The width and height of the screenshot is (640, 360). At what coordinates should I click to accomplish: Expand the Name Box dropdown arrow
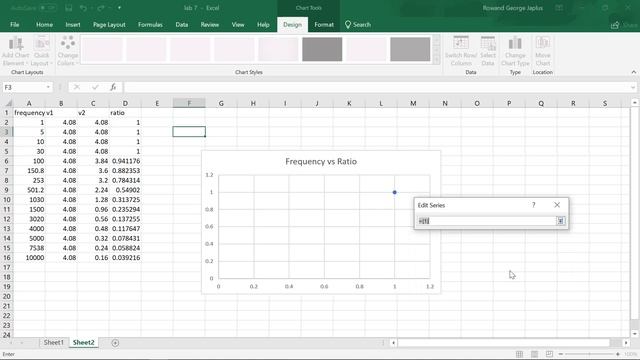(48, 87)
